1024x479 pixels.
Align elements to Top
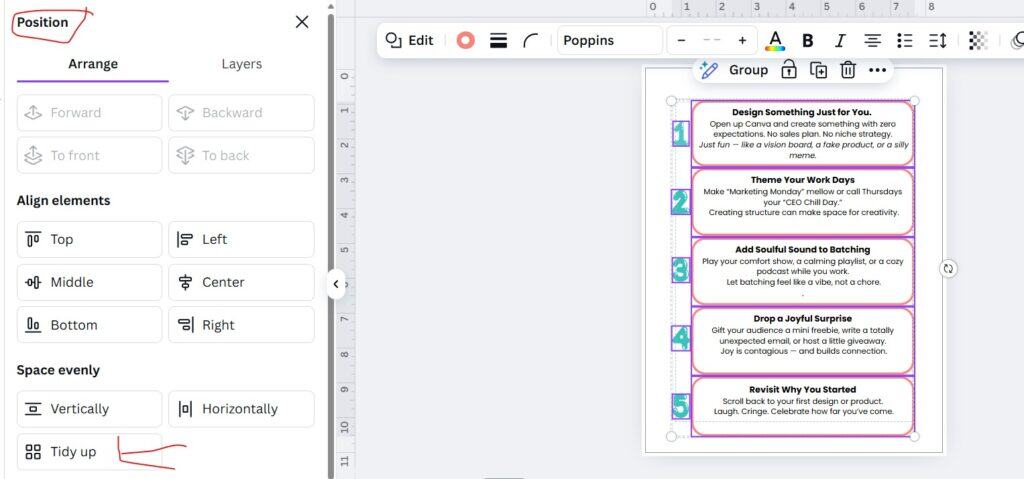(x=89, y=239)
